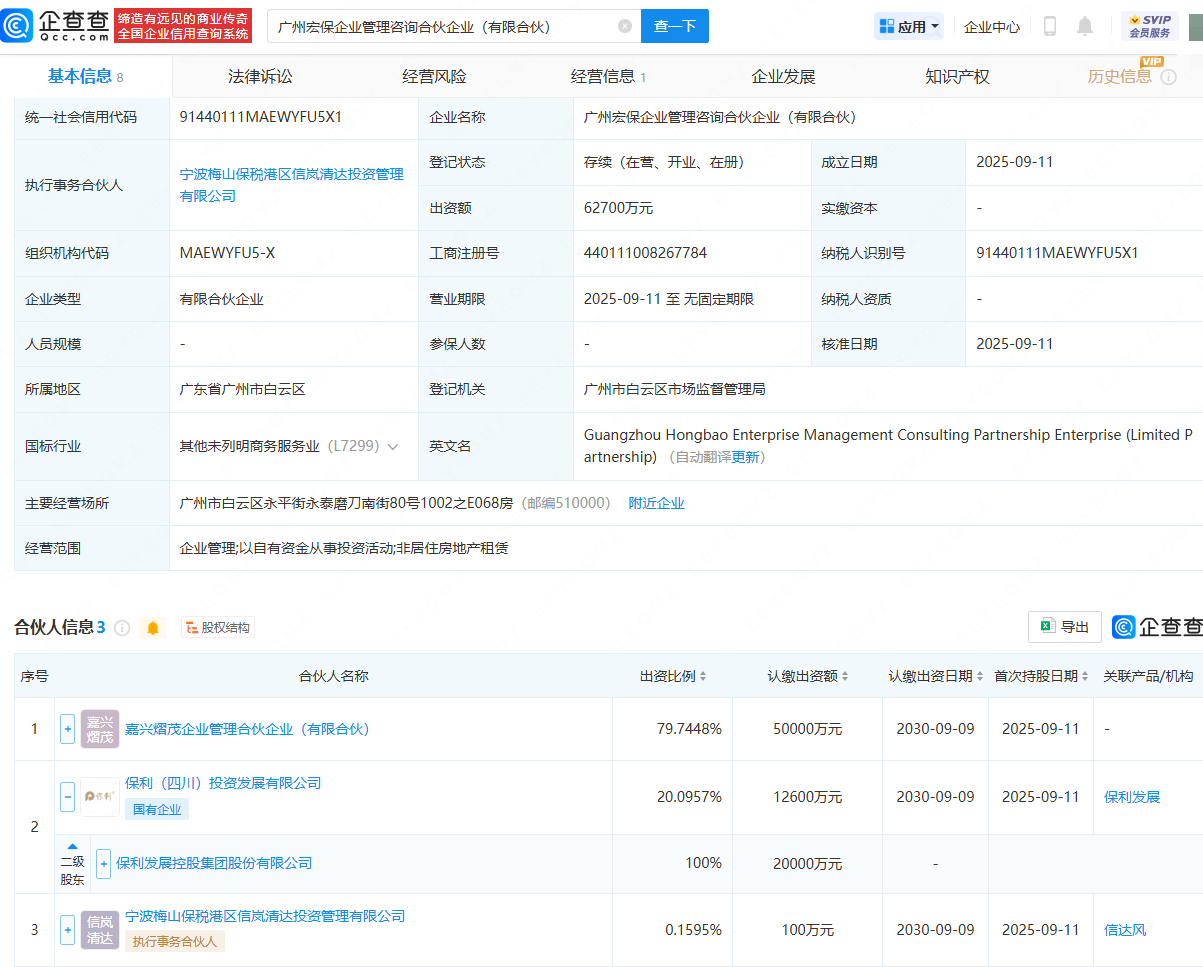The width and height of the screenshot is (1203, 967).
Task: Click the credit code 91440111MAEWYFU5X1 value
Action: (x=261, y=117)
